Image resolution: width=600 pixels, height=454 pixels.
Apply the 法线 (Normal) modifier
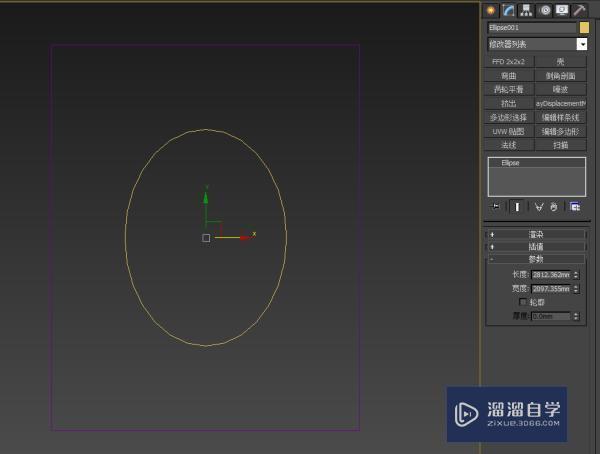[509, 145]
